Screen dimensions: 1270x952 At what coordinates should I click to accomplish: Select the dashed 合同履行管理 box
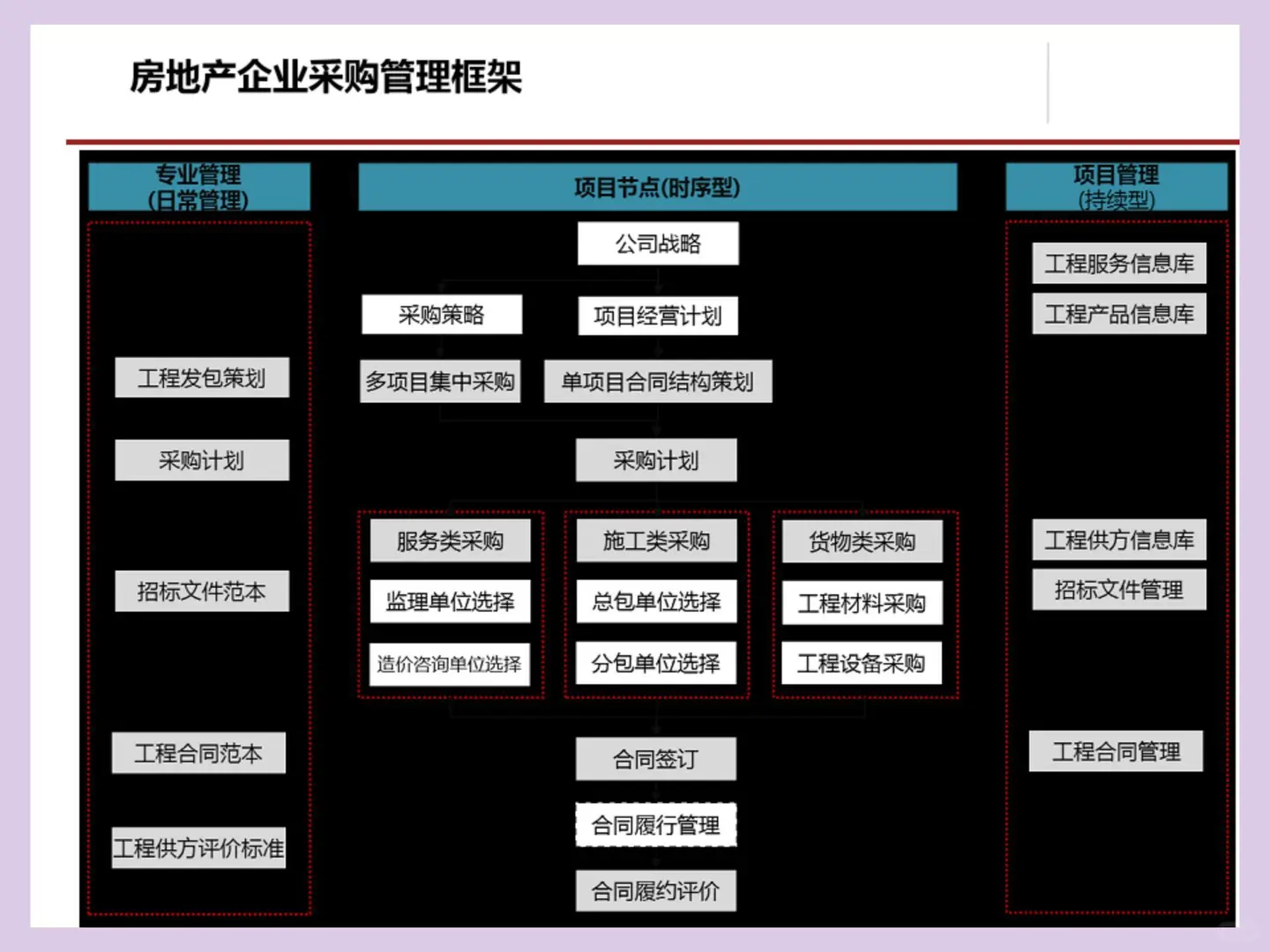point(656,826)
